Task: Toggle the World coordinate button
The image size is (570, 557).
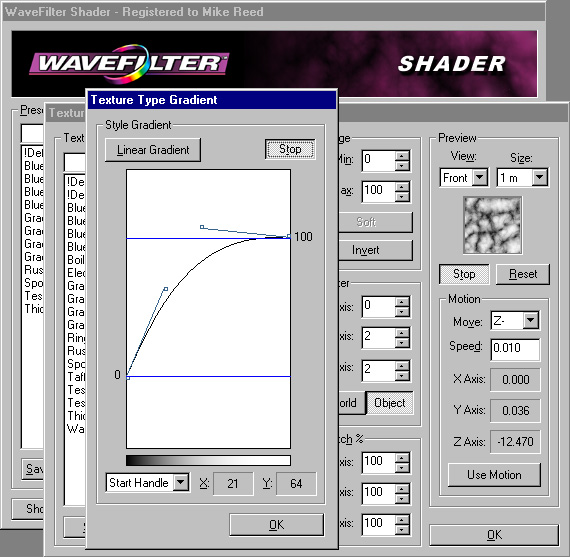Action: 351,403
